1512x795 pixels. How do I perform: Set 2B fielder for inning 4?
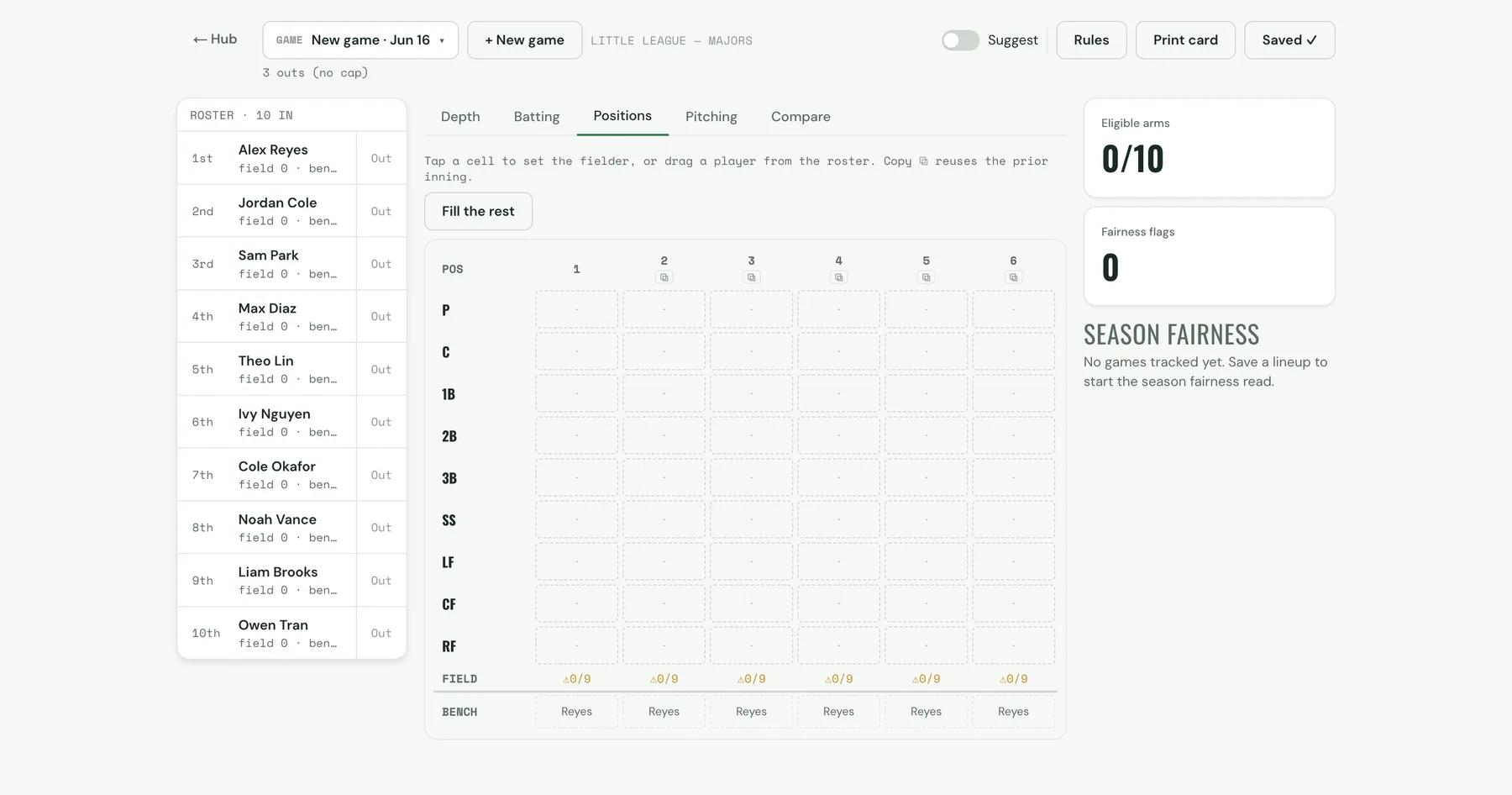pos(838,435)
